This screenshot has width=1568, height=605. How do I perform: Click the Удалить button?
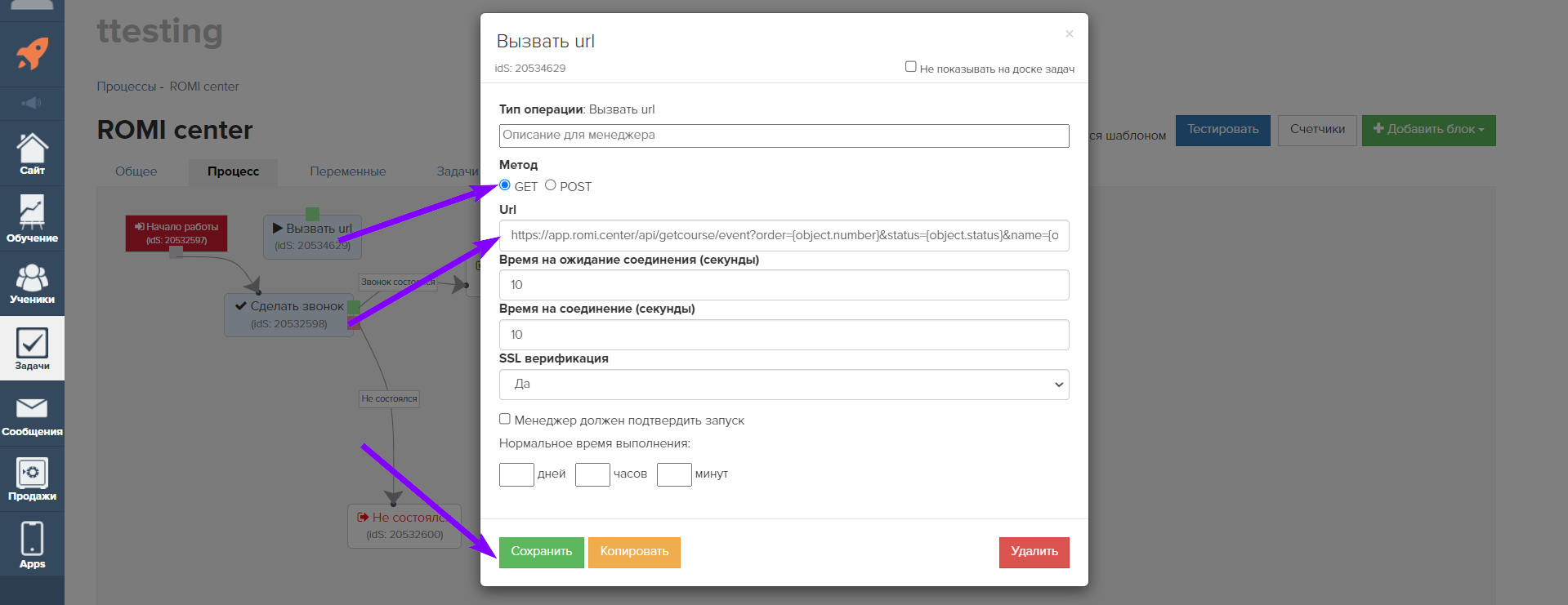point(1034,552)
